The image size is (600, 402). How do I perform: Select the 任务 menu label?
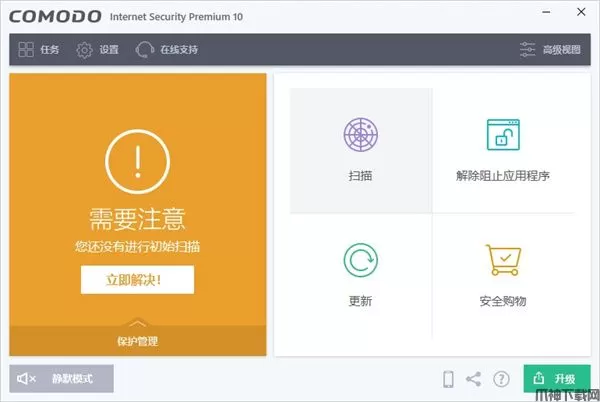coord(50,50)
